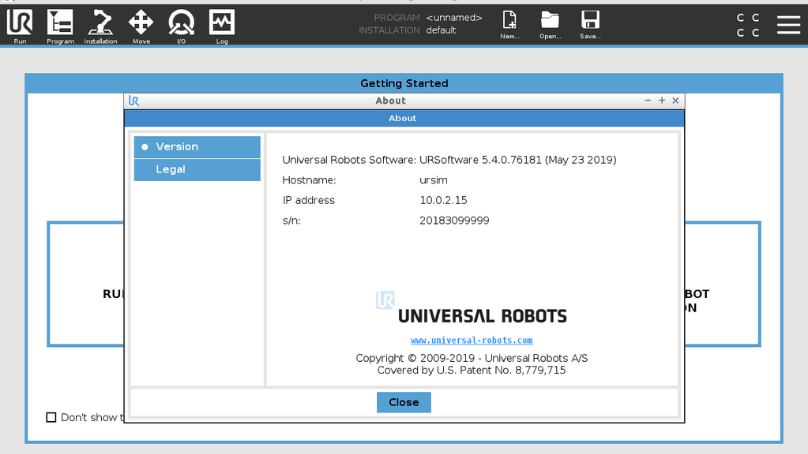Viewport: 808px width, 454px height.
Task: Click the software version URSoftware 5.4.0.76181 text
Action: pos(517,160)
